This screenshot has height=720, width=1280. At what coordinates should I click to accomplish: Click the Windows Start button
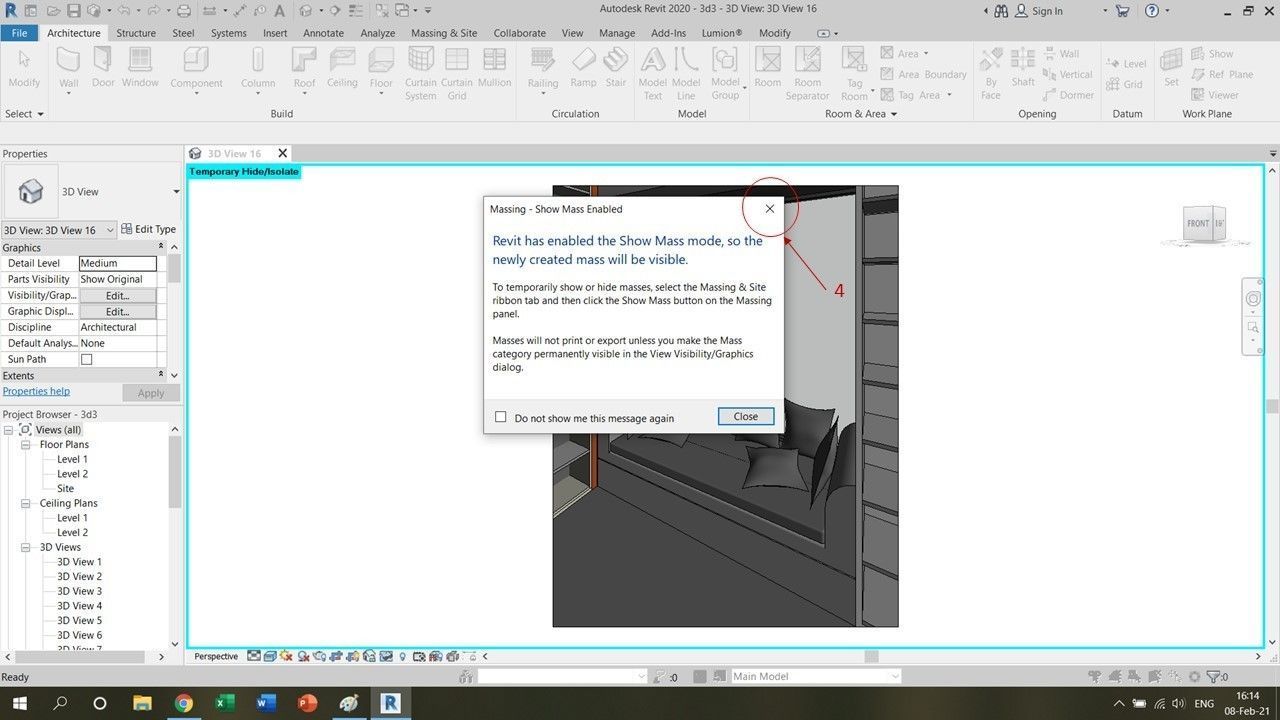coord(19,703)
